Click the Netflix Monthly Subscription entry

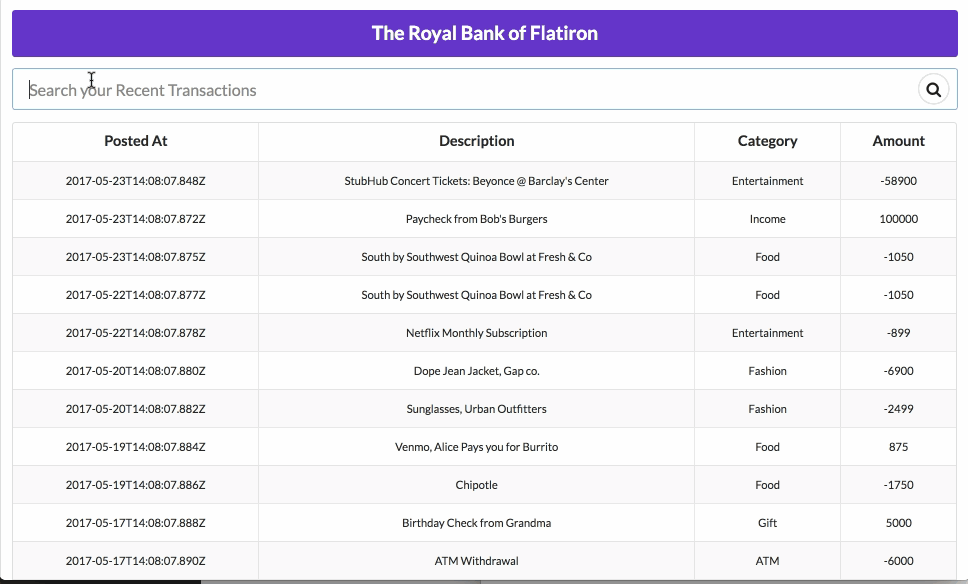476,333
